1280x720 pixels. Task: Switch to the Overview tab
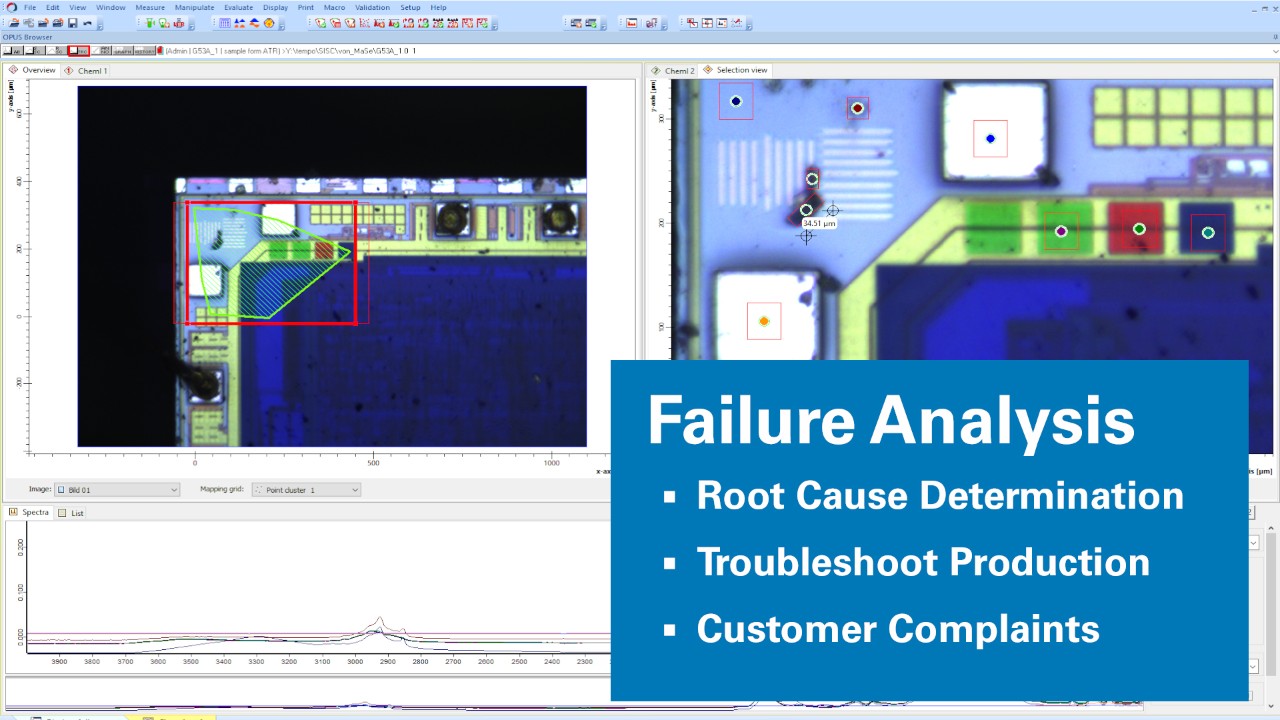[x=32, y=70]
